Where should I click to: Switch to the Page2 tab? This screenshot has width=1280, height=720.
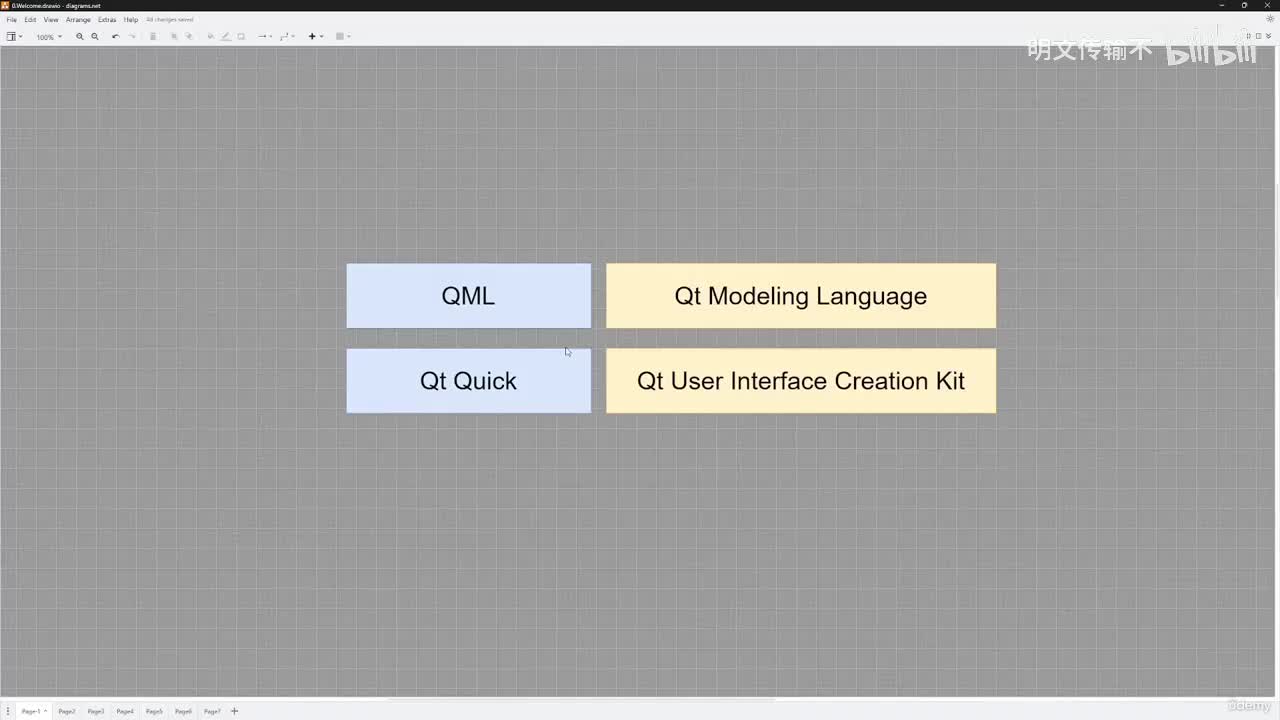point(67,711)
